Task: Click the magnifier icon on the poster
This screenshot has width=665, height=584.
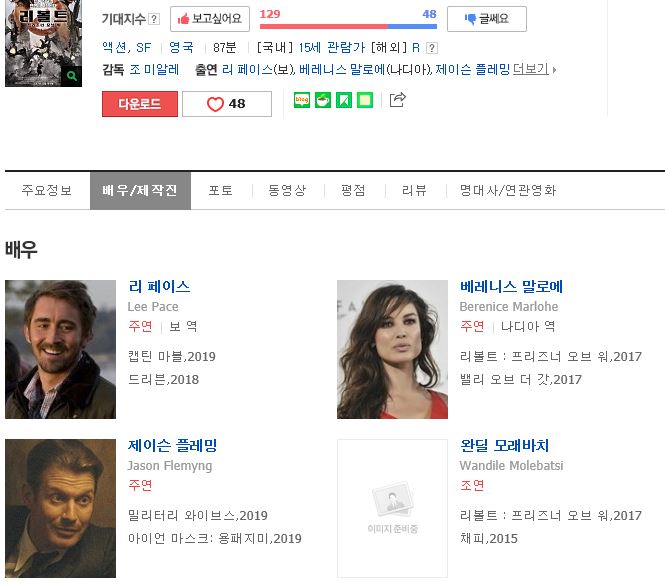Action: [x=72, y=76]
